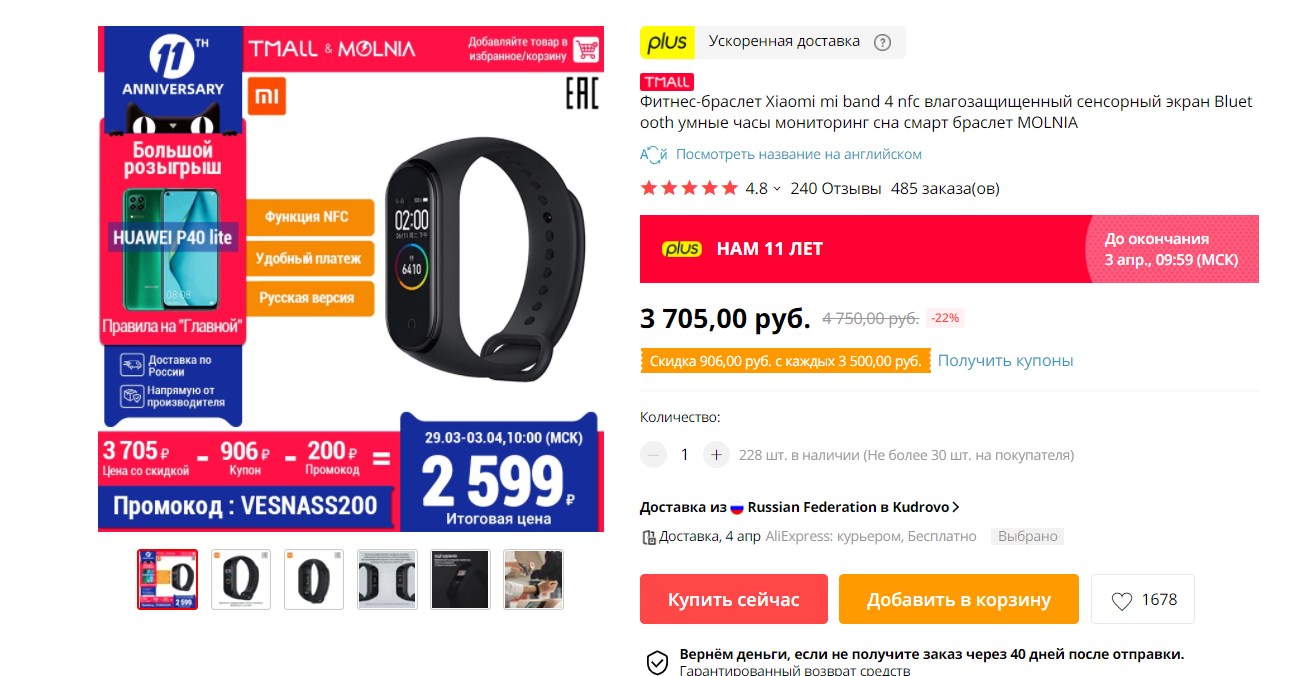Click the yellow plus badge at top
The image size is (1296, 676).
point(667,42)
